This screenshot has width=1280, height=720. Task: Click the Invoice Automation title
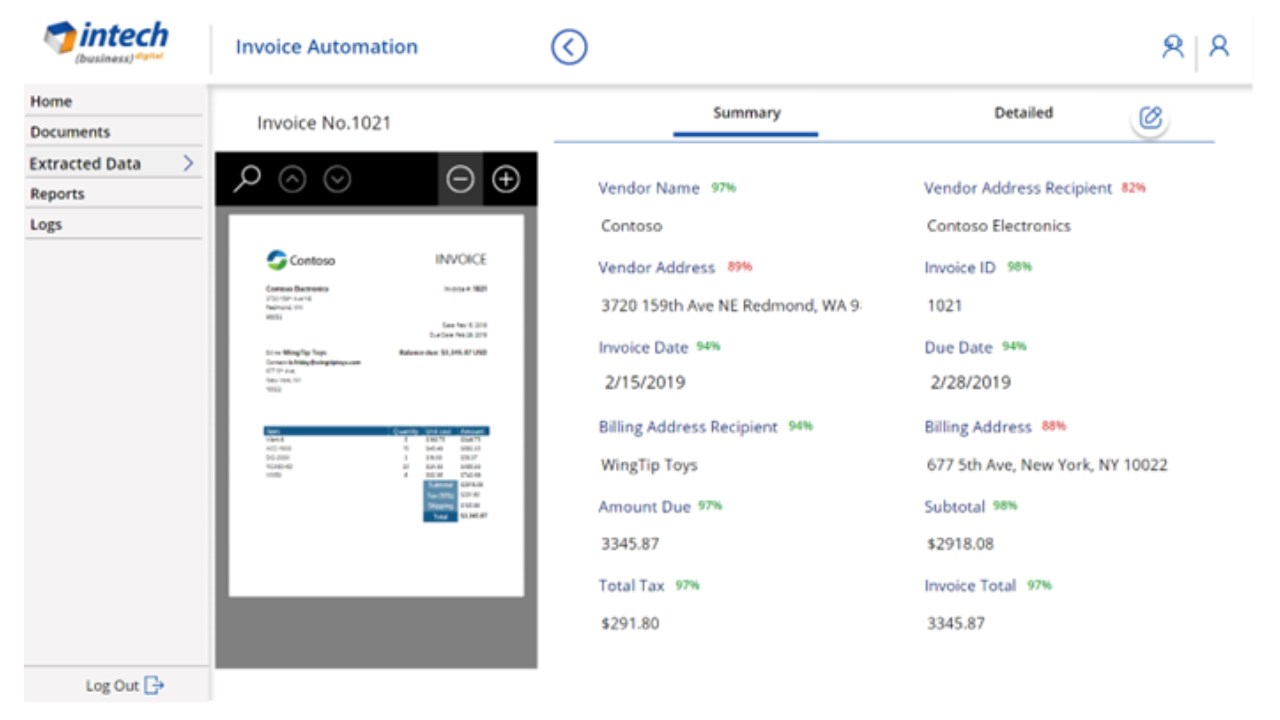pos(326,47)
